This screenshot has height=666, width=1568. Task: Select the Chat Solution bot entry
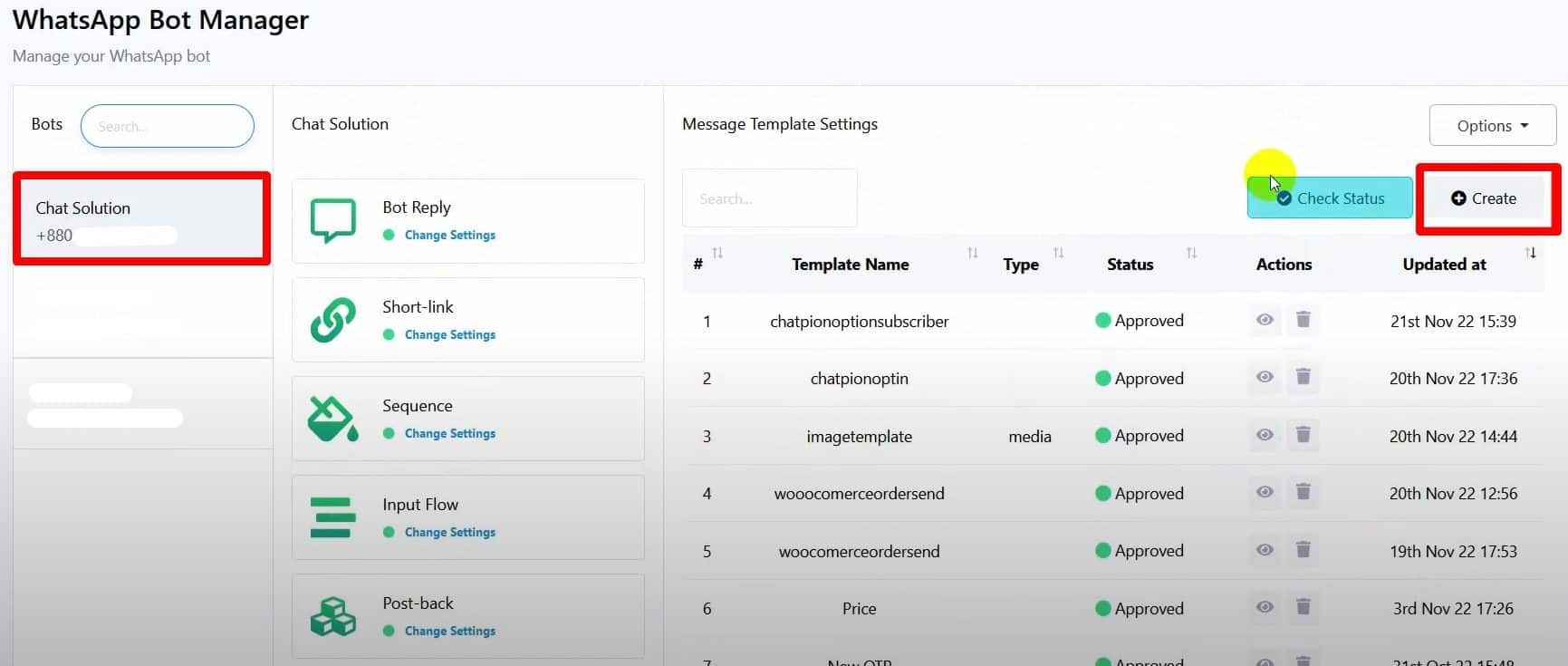point(141,220)
